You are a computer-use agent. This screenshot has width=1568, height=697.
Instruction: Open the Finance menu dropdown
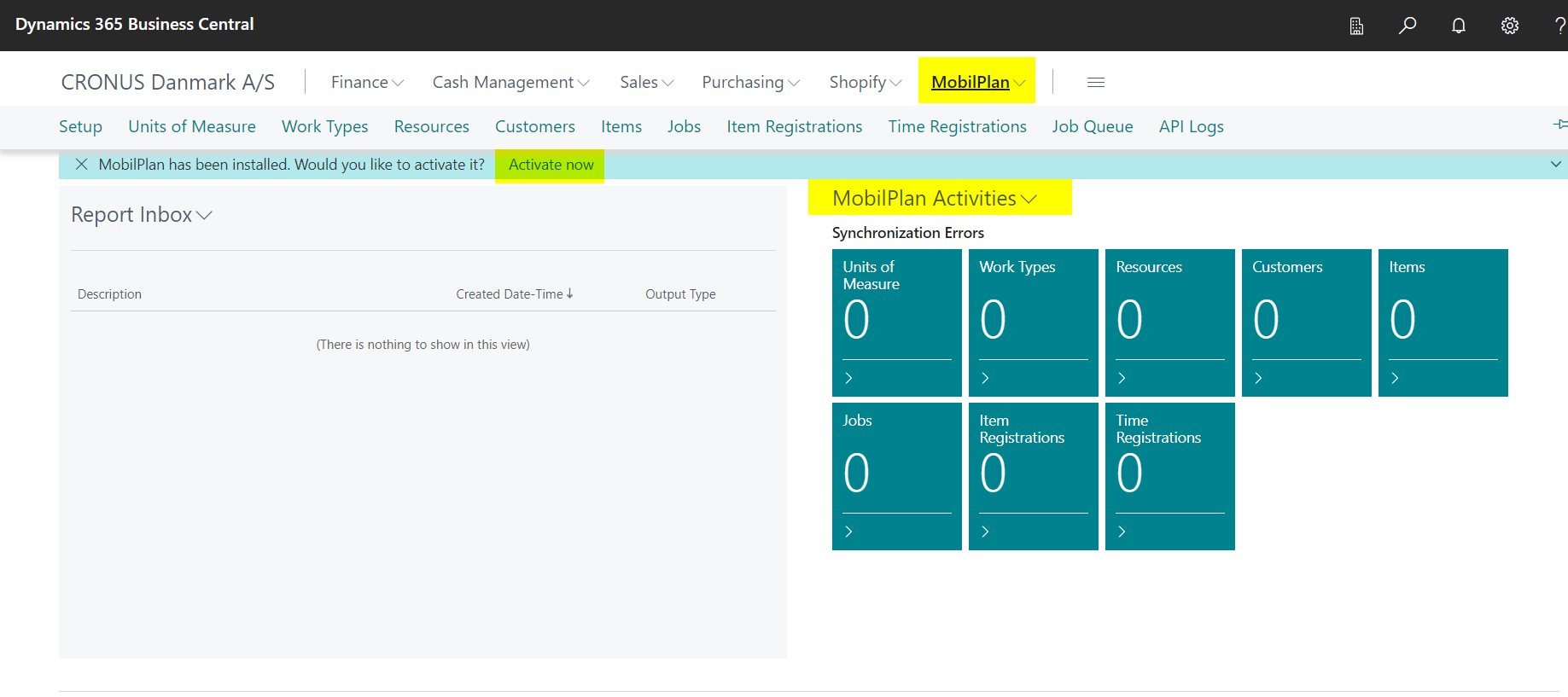point(367,82)
